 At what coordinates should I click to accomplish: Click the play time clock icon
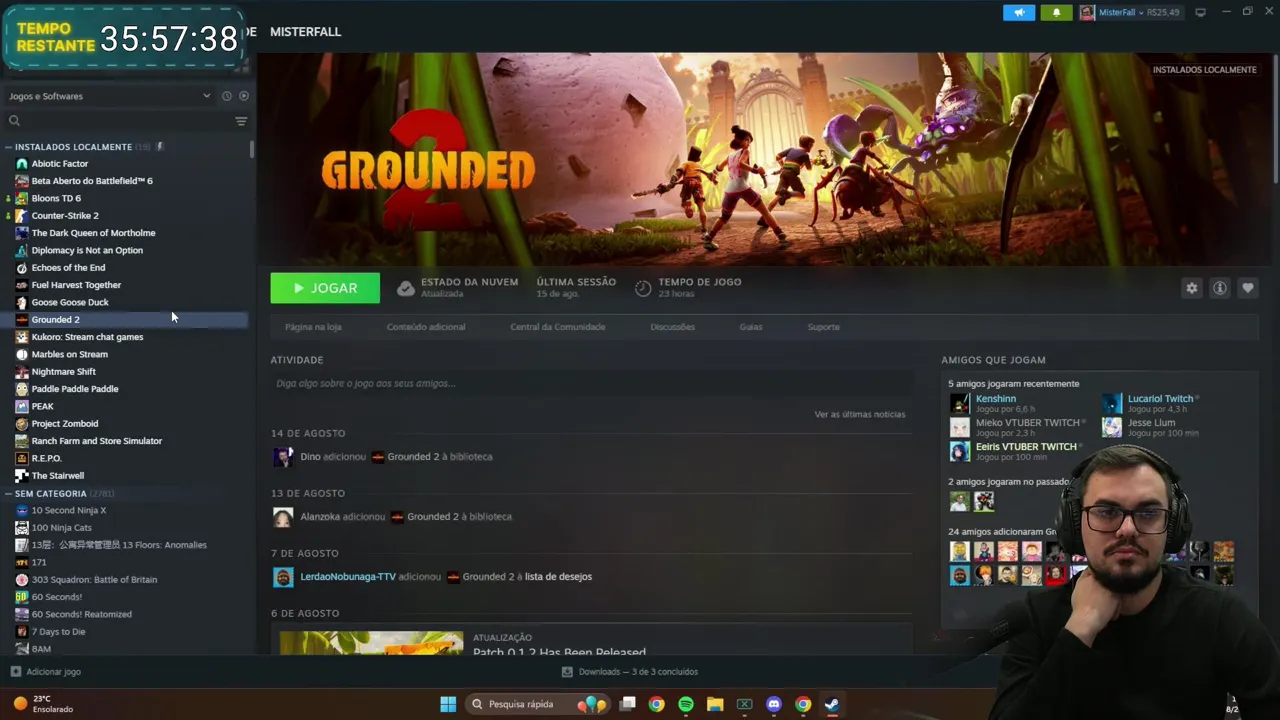[643, 288]
